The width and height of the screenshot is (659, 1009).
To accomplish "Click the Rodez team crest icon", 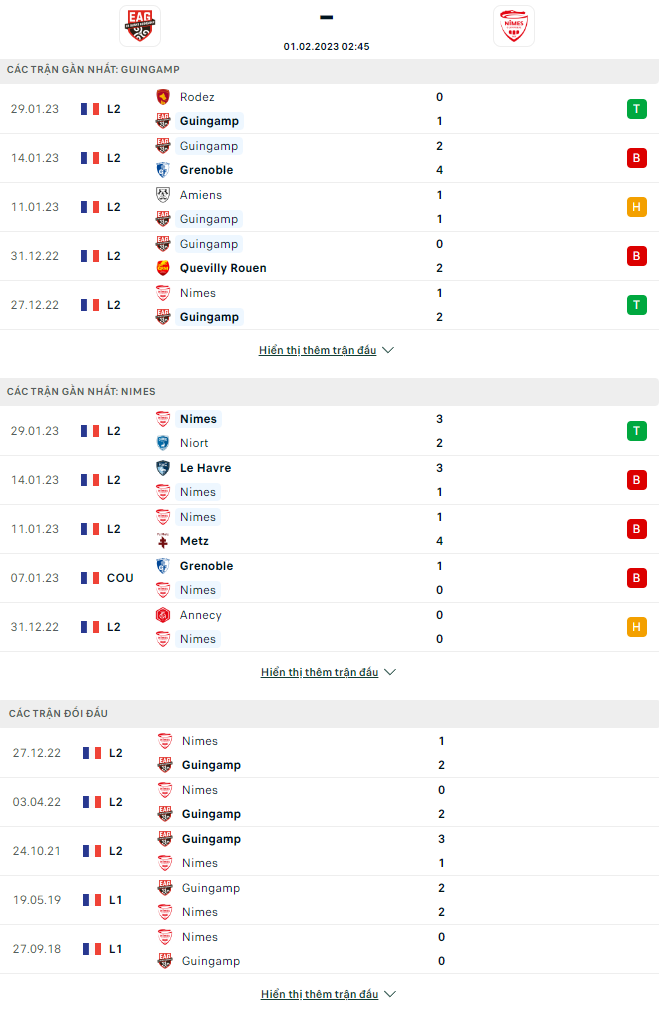I will [x=163, y=97].
